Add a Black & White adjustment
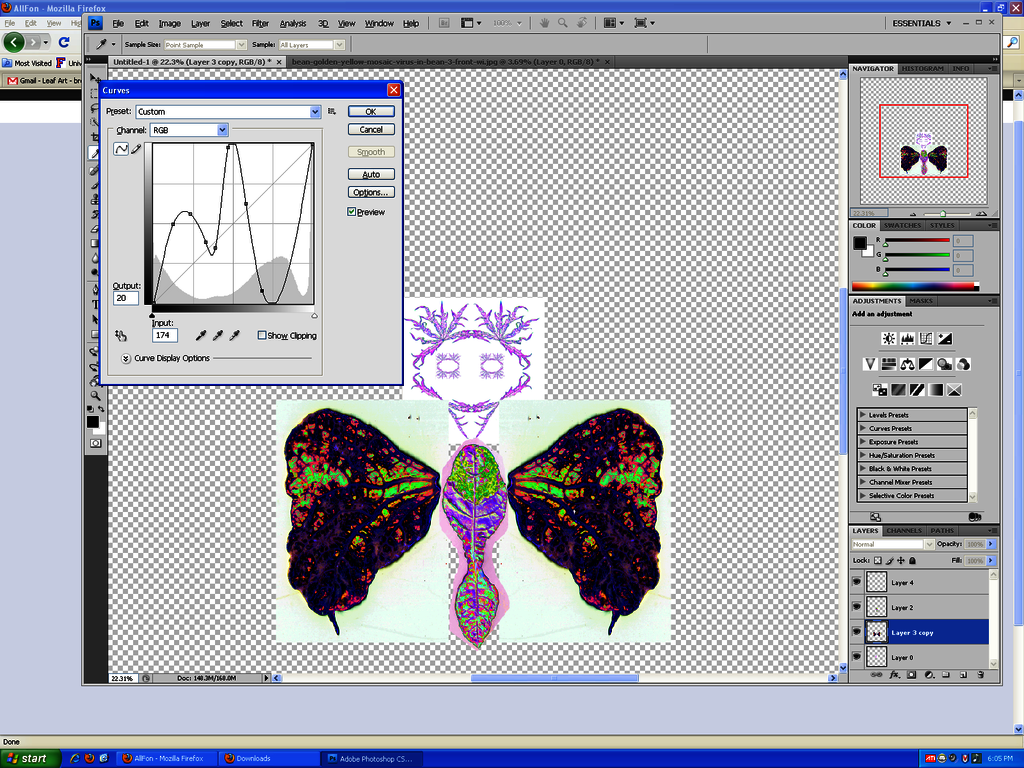 (926, 364)
